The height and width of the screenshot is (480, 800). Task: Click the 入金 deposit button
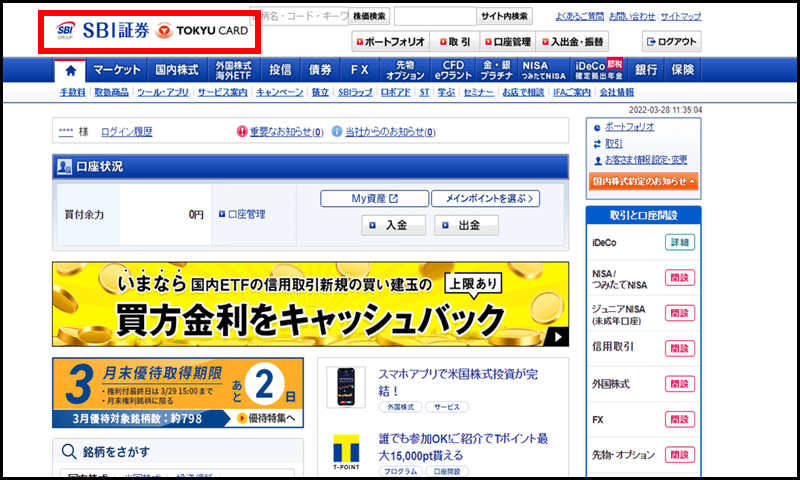coord(393,225)
